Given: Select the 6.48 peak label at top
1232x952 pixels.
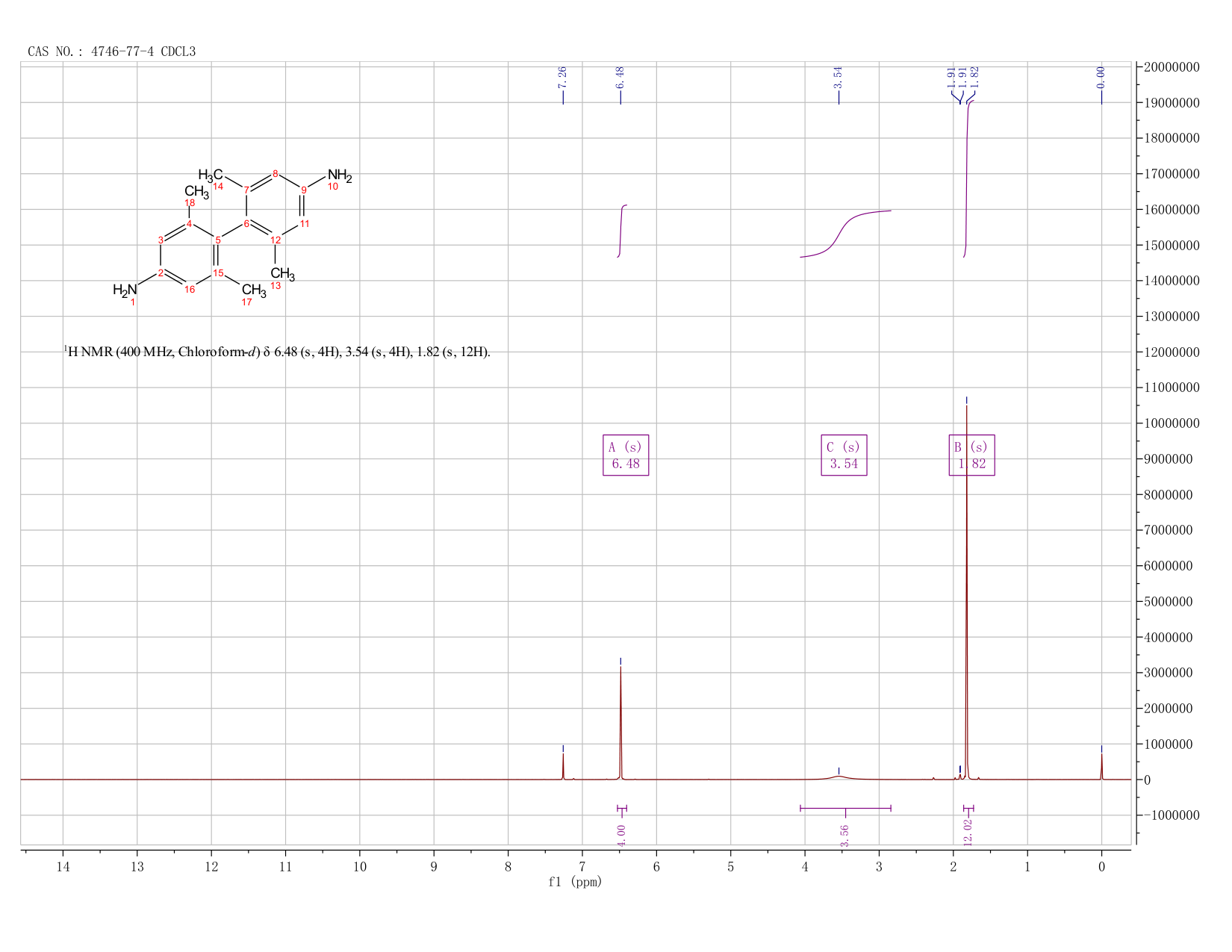Looking at the screenshot, I should pyautogui.click(x=620, y=76).
